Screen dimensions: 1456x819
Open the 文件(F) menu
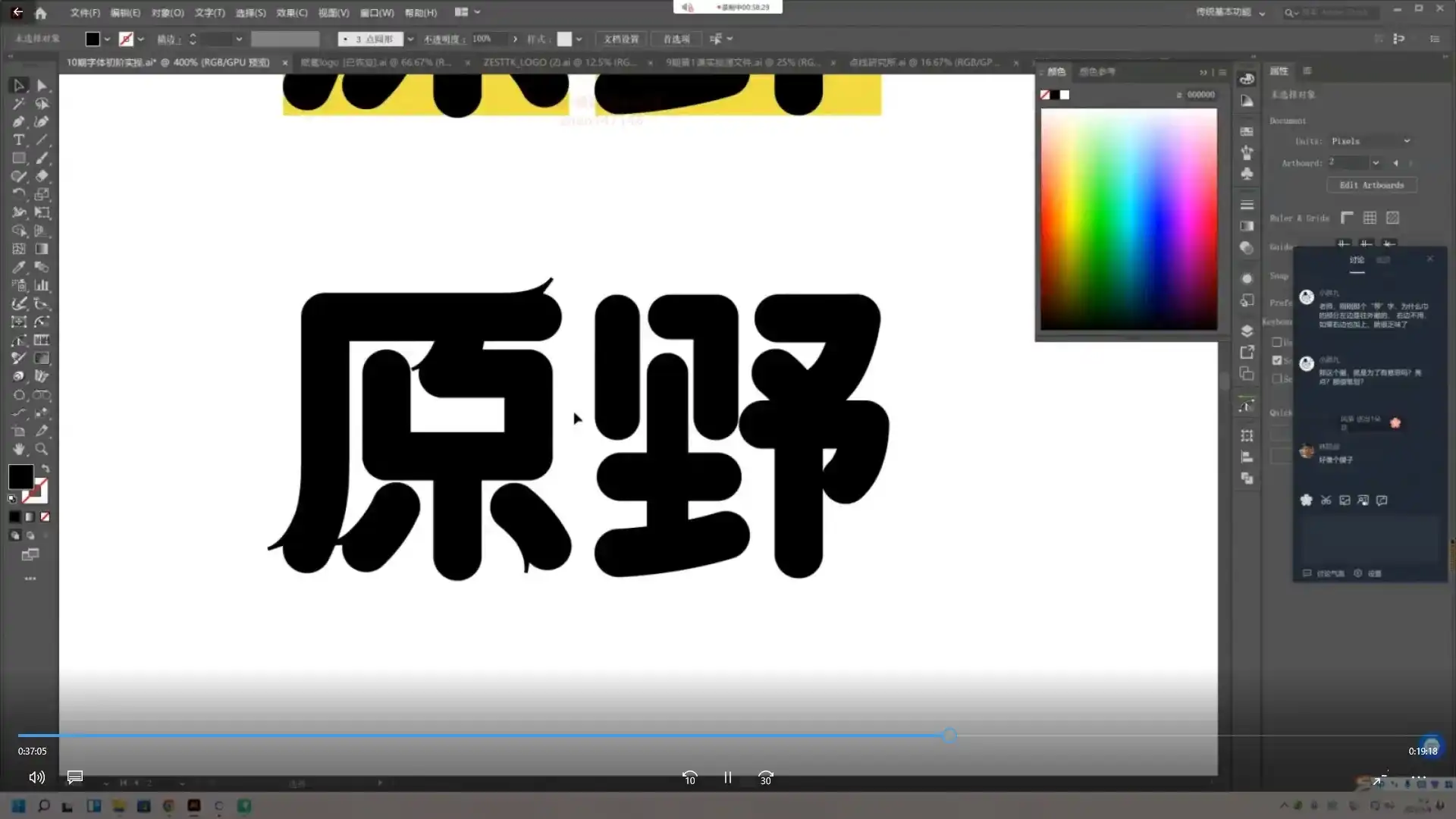click(x=83, y=12)
